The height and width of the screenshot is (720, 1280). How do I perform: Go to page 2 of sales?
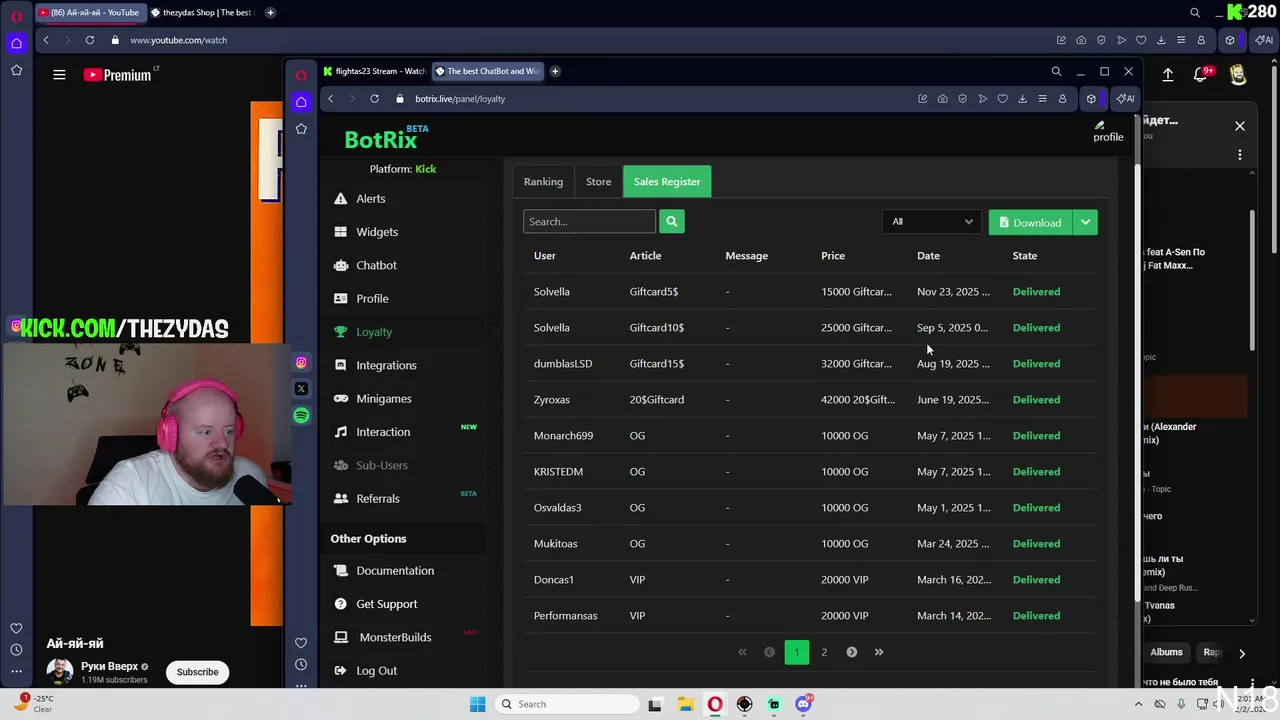click(x=824, y=652)
